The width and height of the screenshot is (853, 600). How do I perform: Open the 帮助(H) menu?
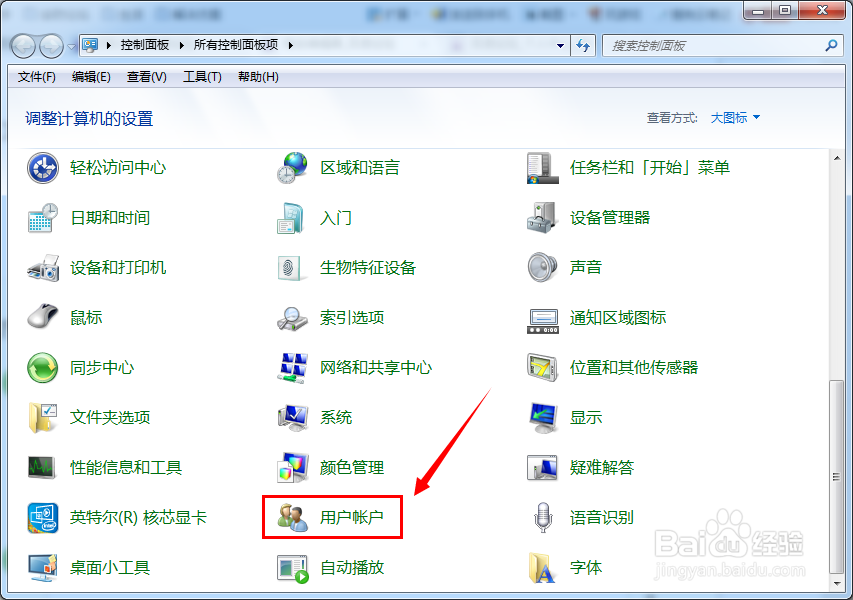pos(258,77)
